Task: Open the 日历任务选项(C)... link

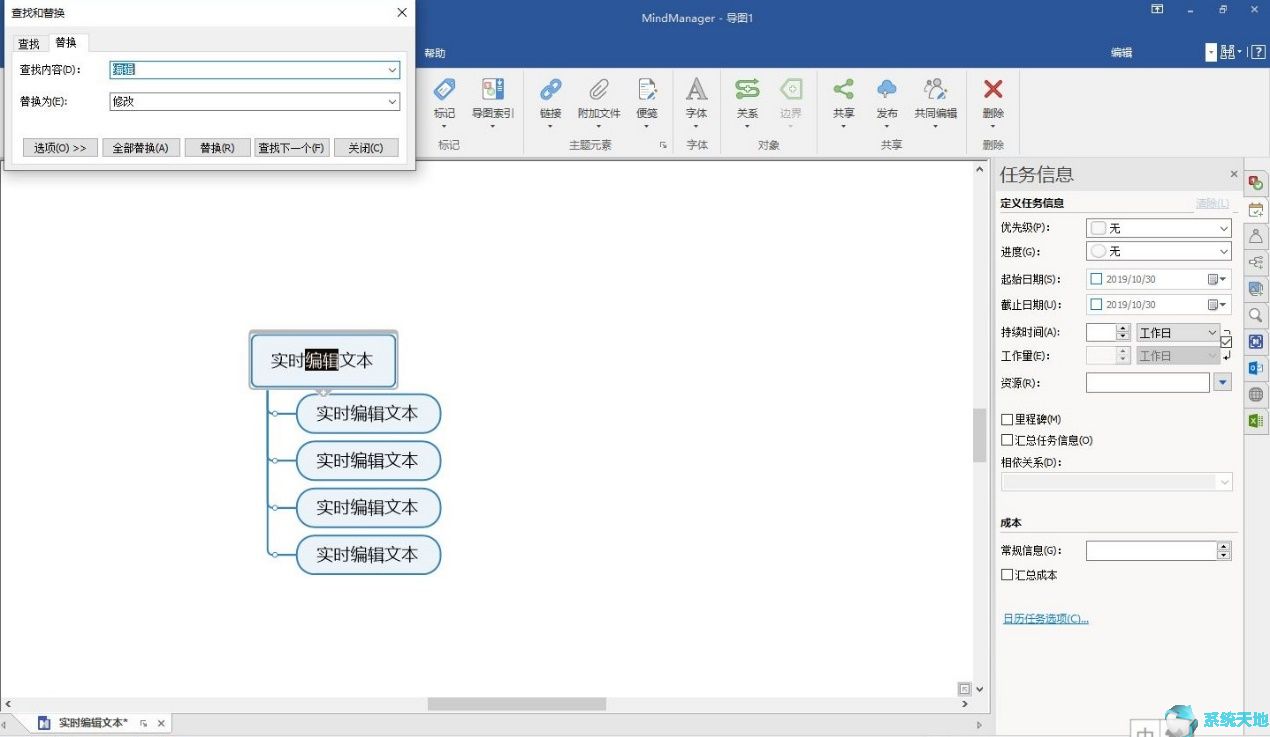Action: [1045, 619]
